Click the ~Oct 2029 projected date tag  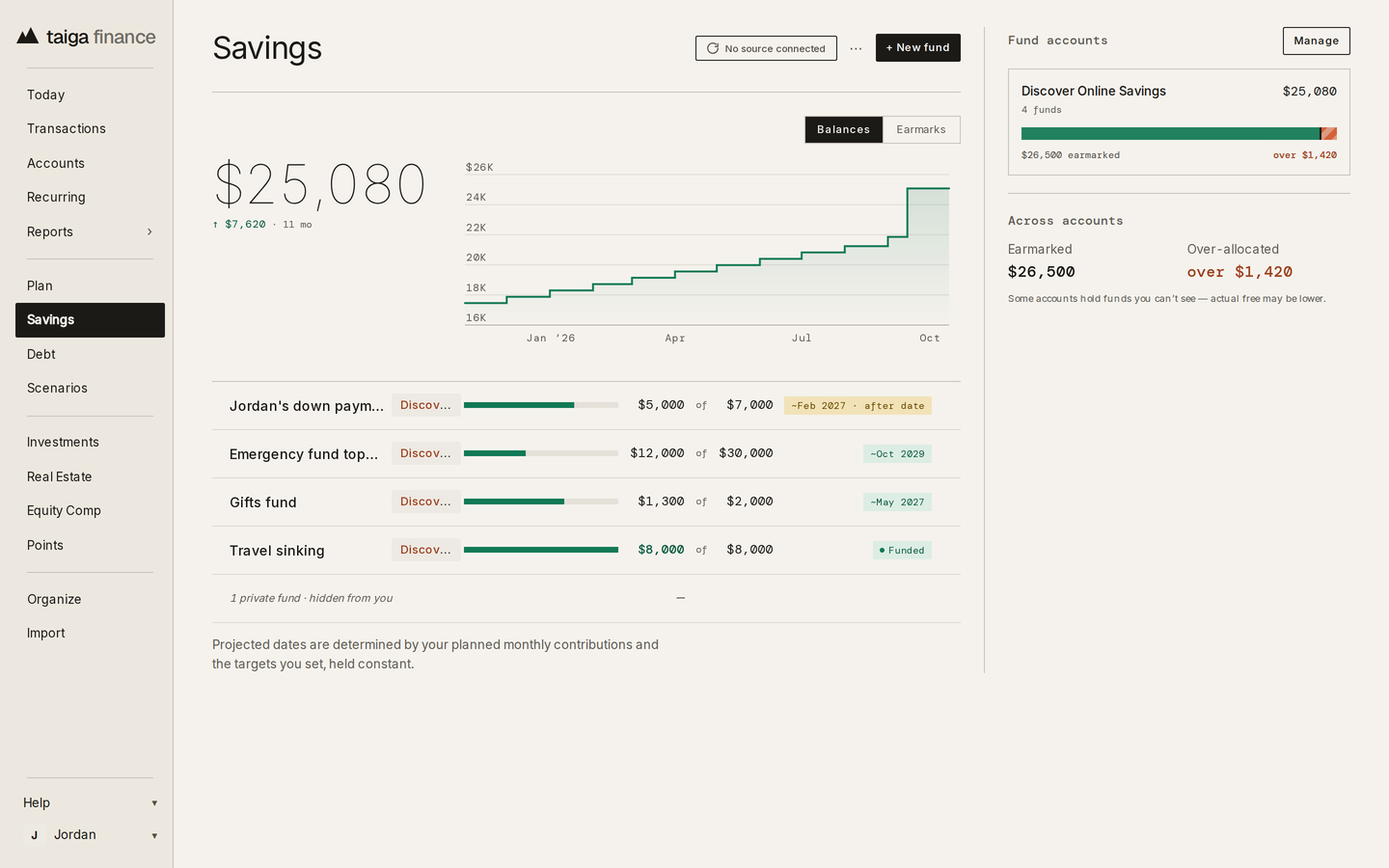pyautogui.click(x=897, y=454)
